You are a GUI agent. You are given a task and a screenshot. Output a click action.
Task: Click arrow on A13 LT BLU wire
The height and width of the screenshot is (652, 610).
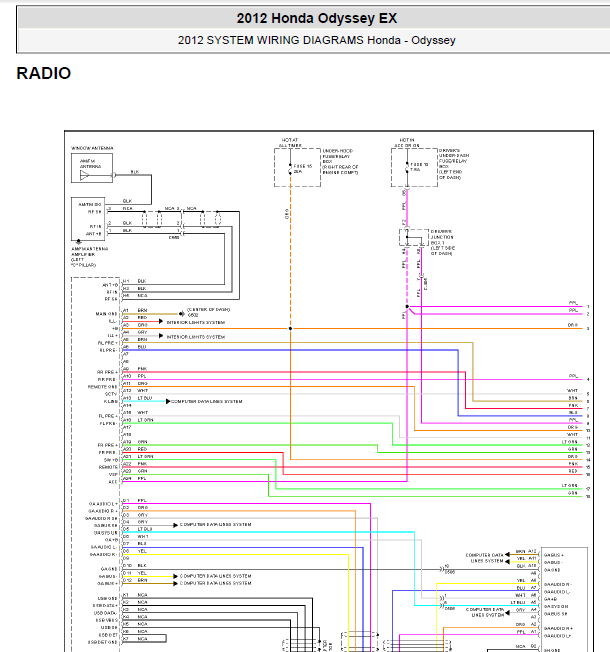click(x=168, y=401)
